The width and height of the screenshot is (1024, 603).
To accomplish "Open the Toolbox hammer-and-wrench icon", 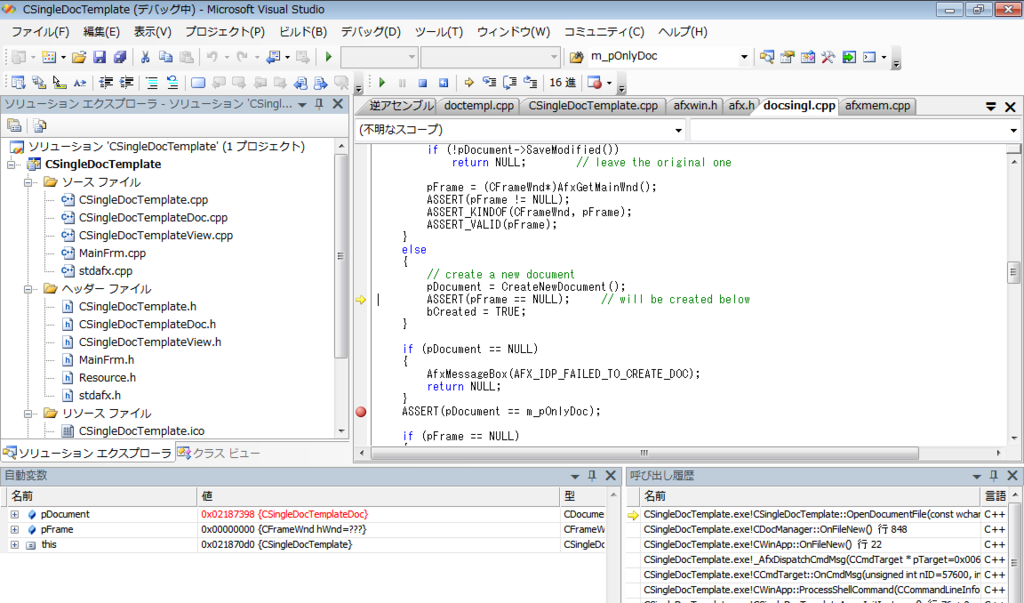I will (x=828, y=57).
